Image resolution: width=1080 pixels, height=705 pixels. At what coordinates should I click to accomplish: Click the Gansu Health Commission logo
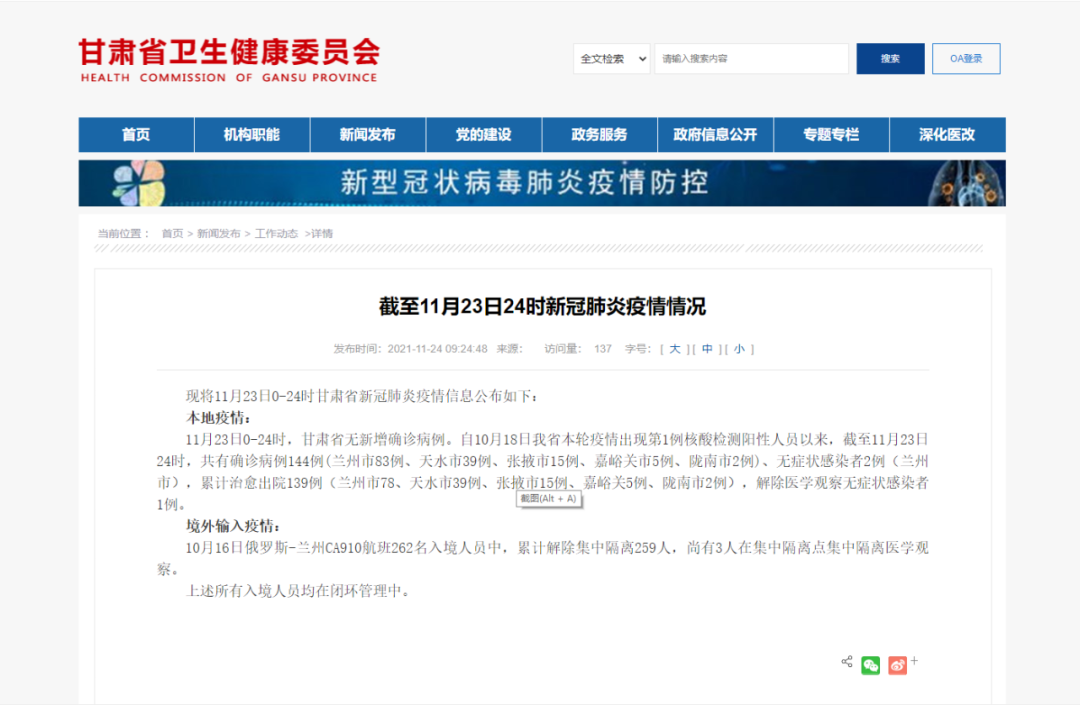click(228, 57)
